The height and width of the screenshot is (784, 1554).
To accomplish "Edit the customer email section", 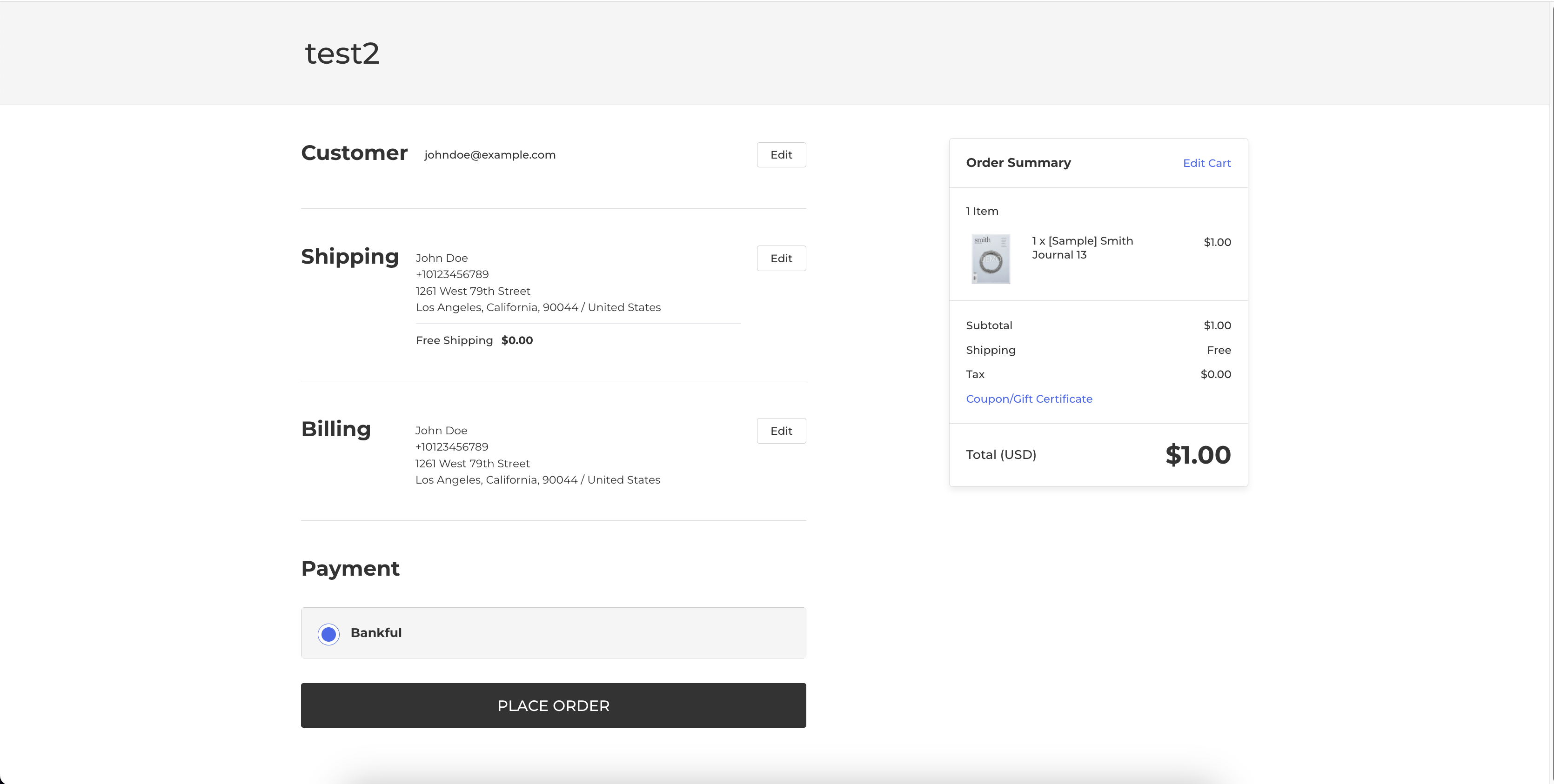I will coord(781,155).
